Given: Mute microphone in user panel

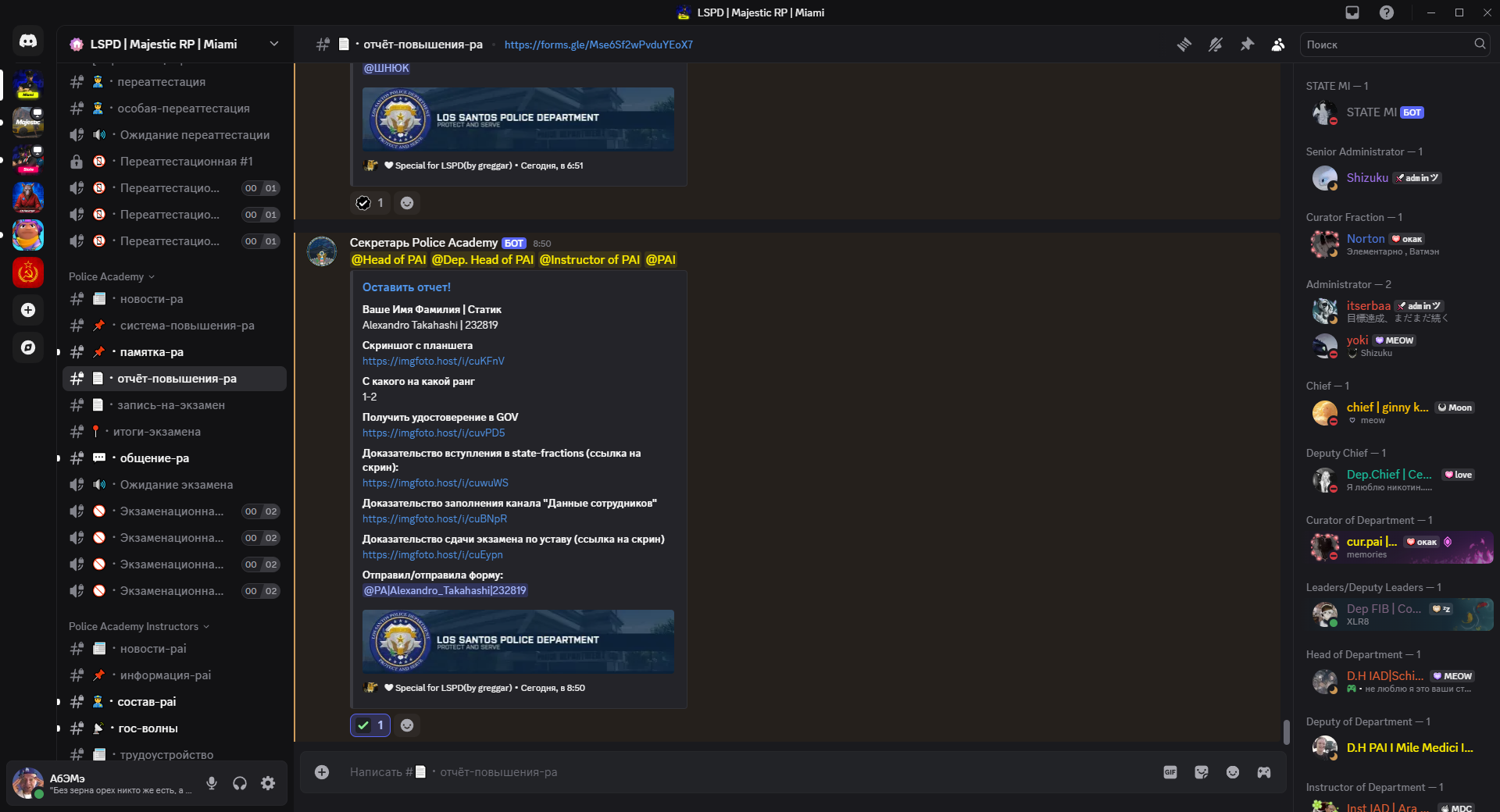Looking at the screenshot, I should pyautogui.click(x=212, y=783).
